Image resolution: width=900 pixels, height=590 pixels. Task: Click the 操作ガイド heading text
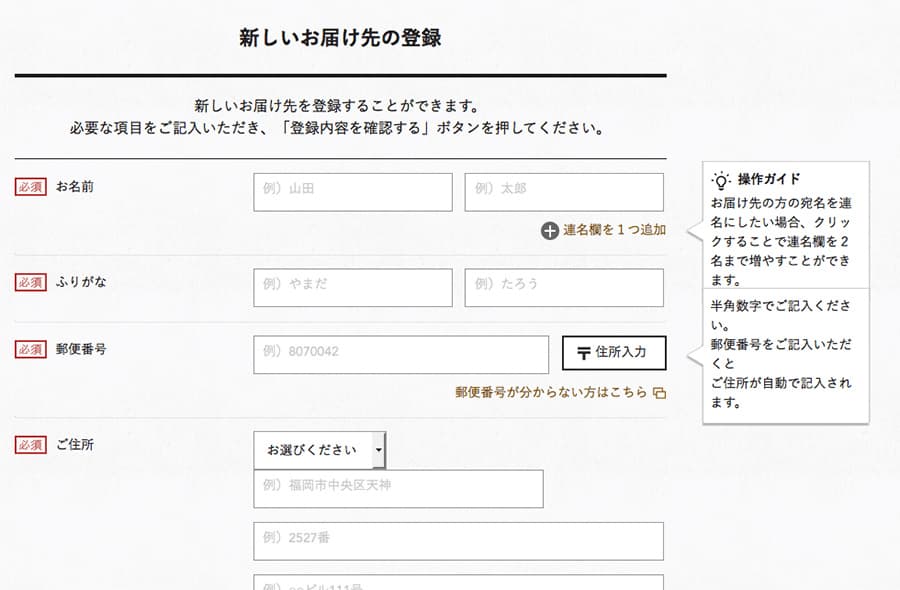pyautogui.click(x=769, y=180)
